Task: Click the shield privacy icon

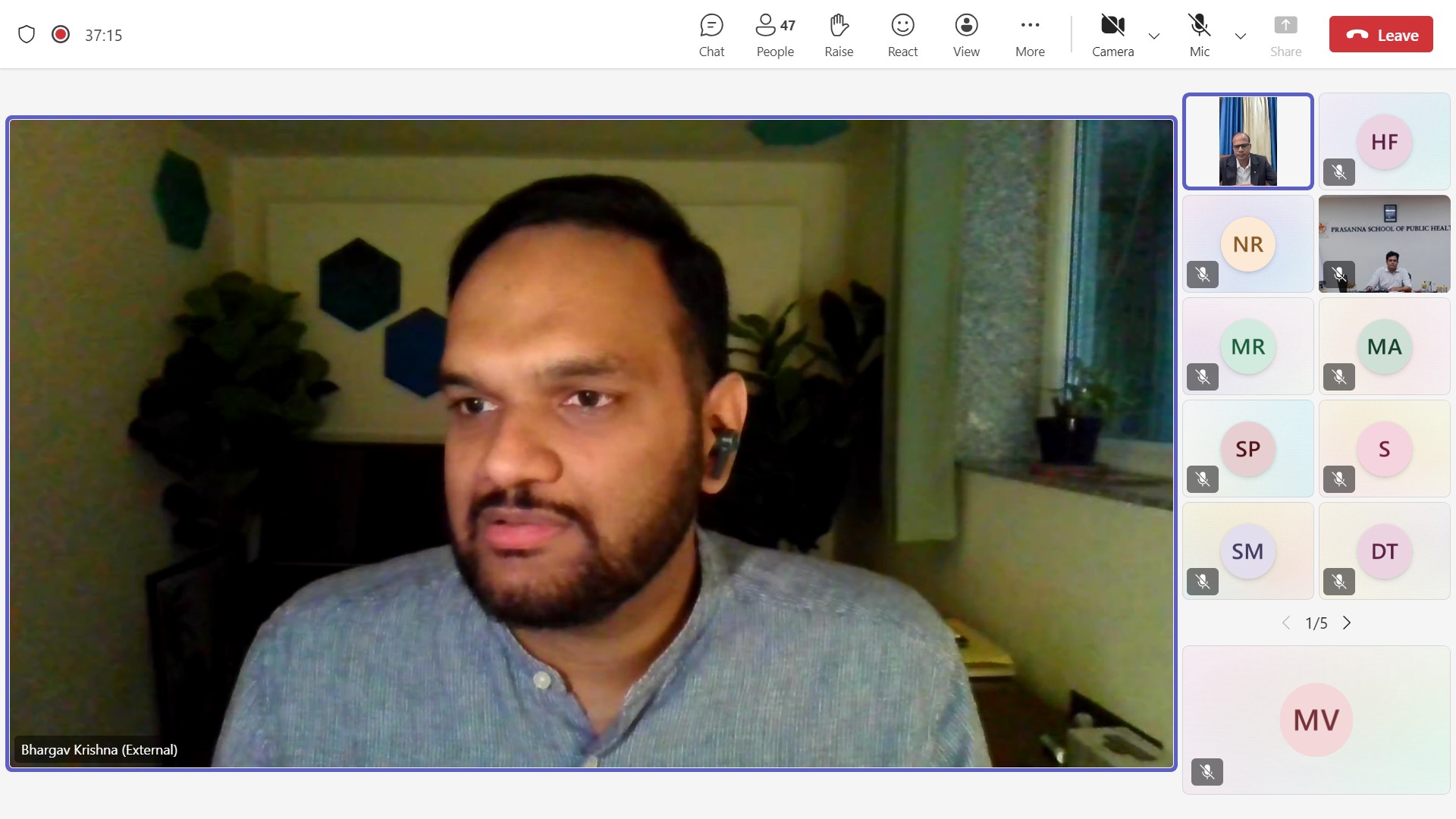Action: coord(27,35)
